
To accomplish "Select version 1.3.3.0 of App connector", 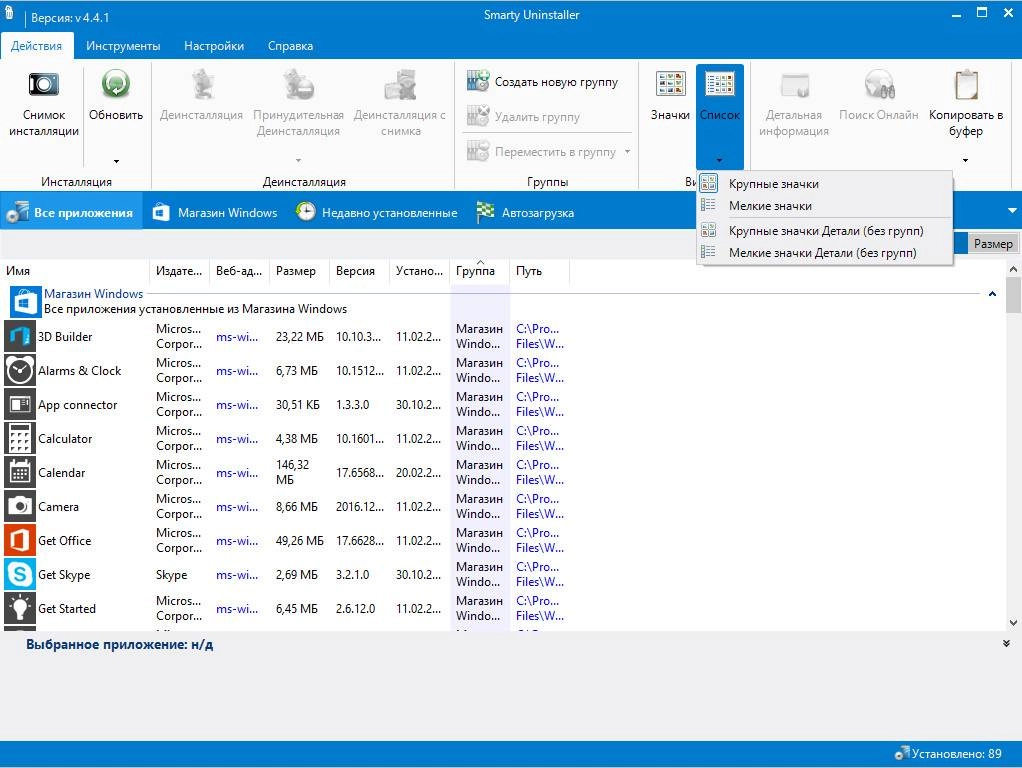I will click(x=353, y=404).
